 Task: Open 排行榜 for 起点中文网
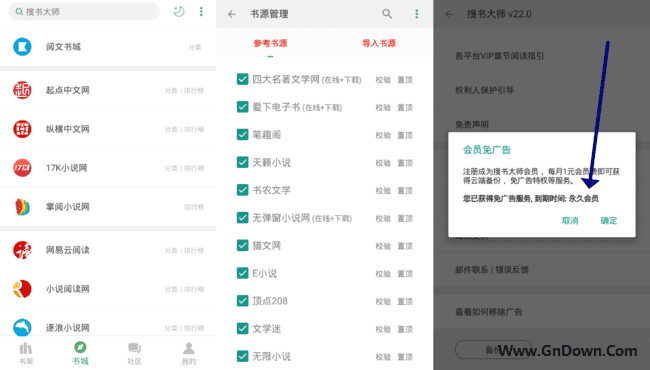coord(194,90)
